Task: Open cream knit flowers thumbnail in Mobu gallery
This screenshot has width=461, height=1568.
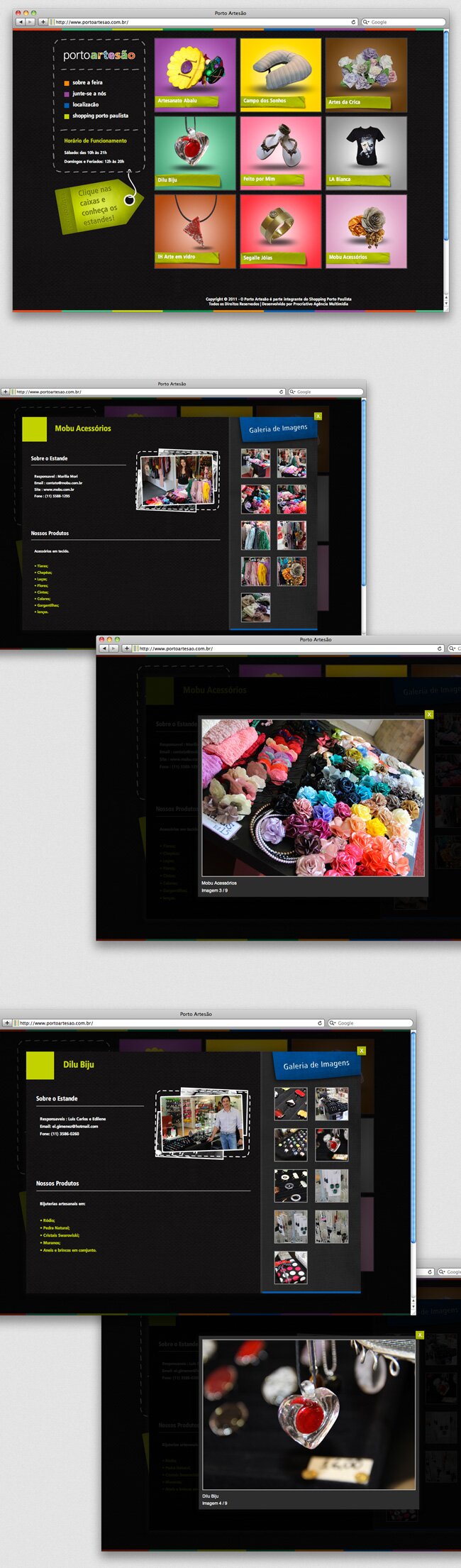Action: pyautogui.click(x=255, y=607)
